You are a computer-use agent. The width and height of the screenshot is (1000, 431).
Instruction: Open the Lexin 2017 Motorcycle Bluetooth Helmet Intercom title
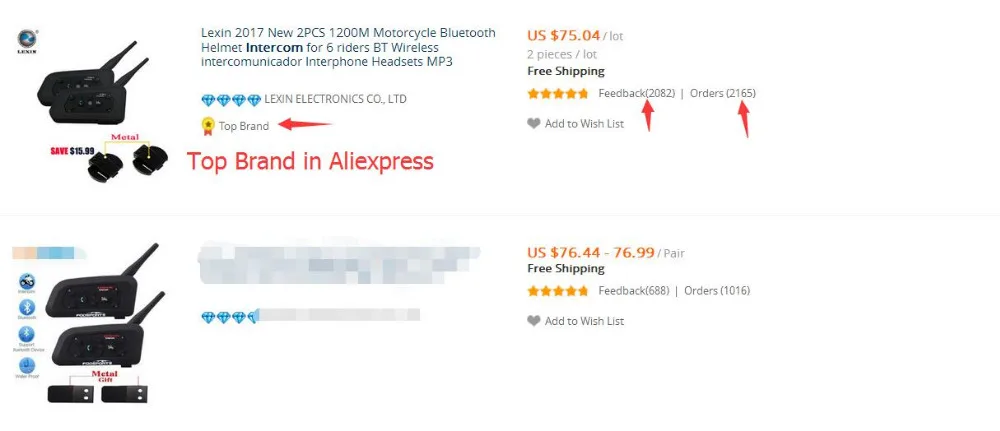click(347, 47)
